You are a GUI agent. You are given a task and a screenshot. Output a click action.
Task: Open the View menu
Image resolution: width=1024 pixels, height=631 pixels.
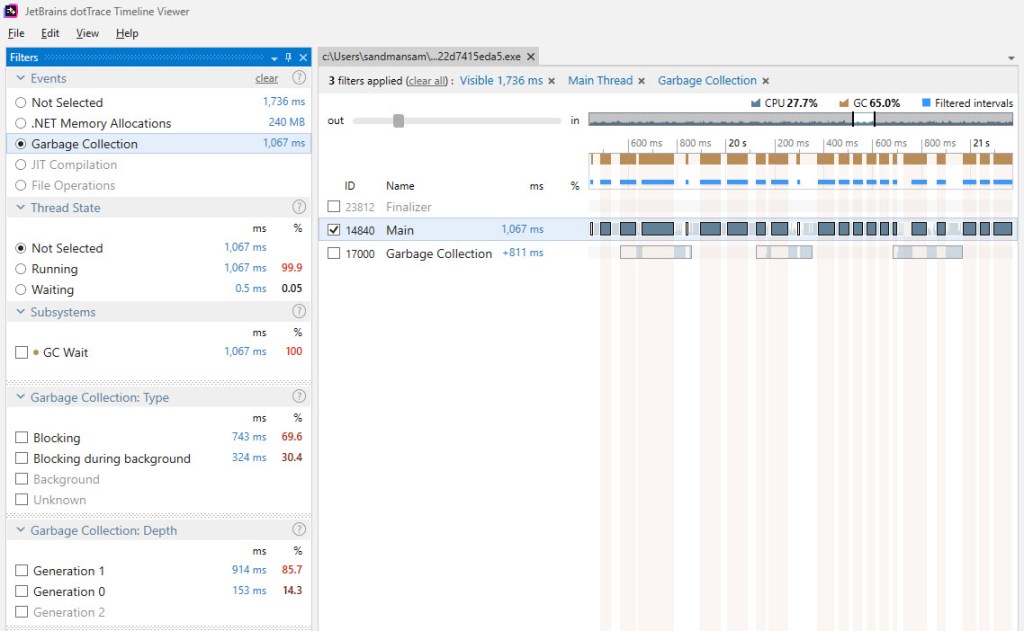point(88,33)
